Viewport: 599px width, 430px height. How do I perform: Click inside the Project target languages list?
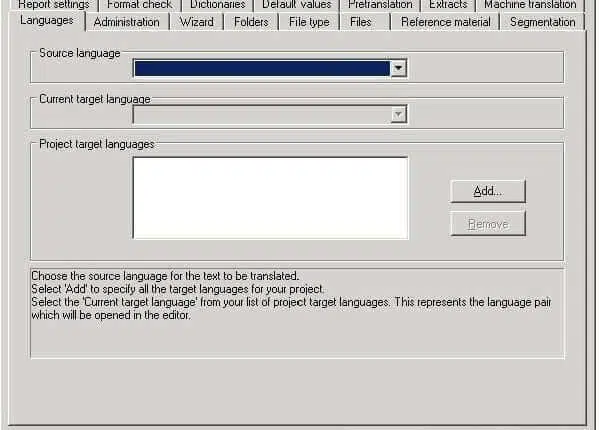[x=270, y=198]
